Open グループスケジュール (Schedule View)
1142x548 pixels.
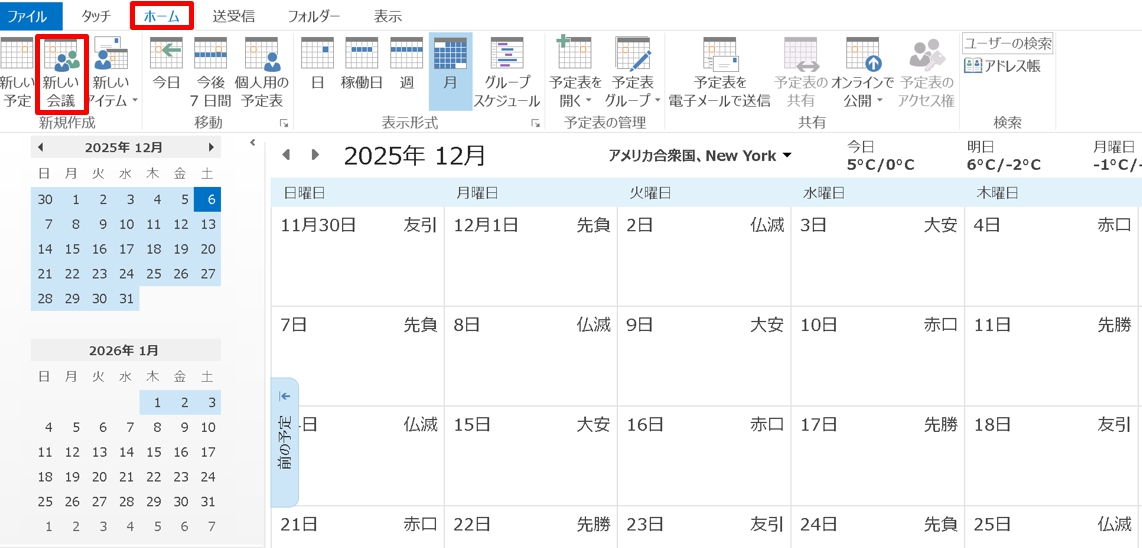[x=506, y=73]
